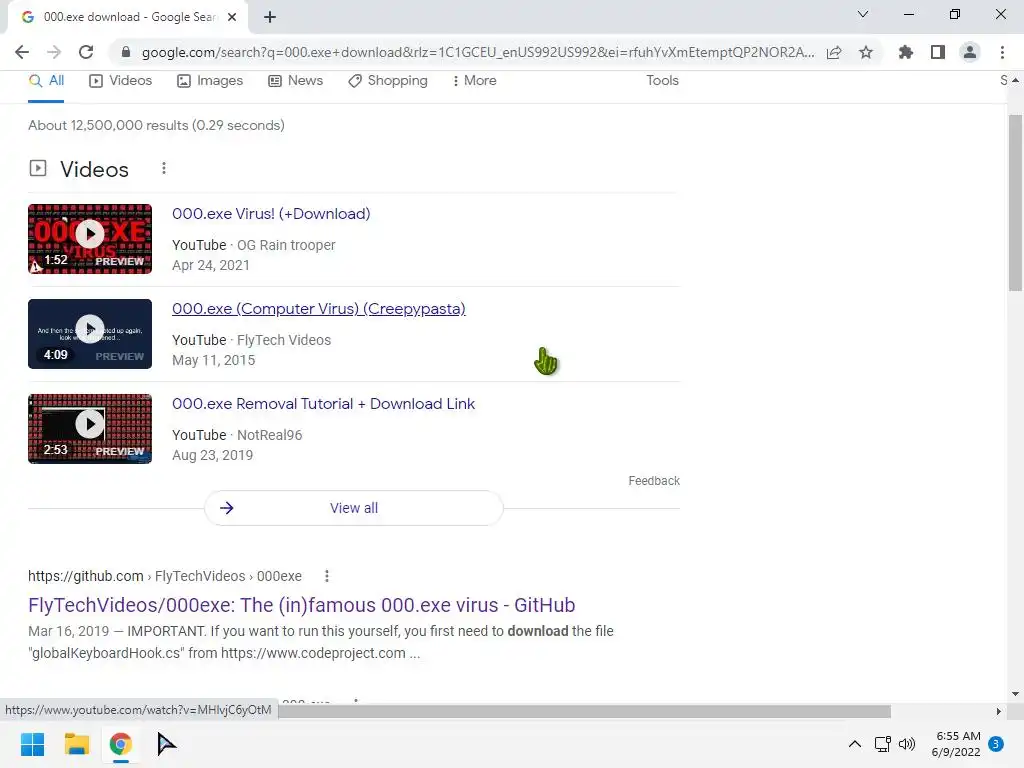Open the FlyTechVideos/000exe GitHub result
This screenshot has height=768, width=1024.
point(302,605)
